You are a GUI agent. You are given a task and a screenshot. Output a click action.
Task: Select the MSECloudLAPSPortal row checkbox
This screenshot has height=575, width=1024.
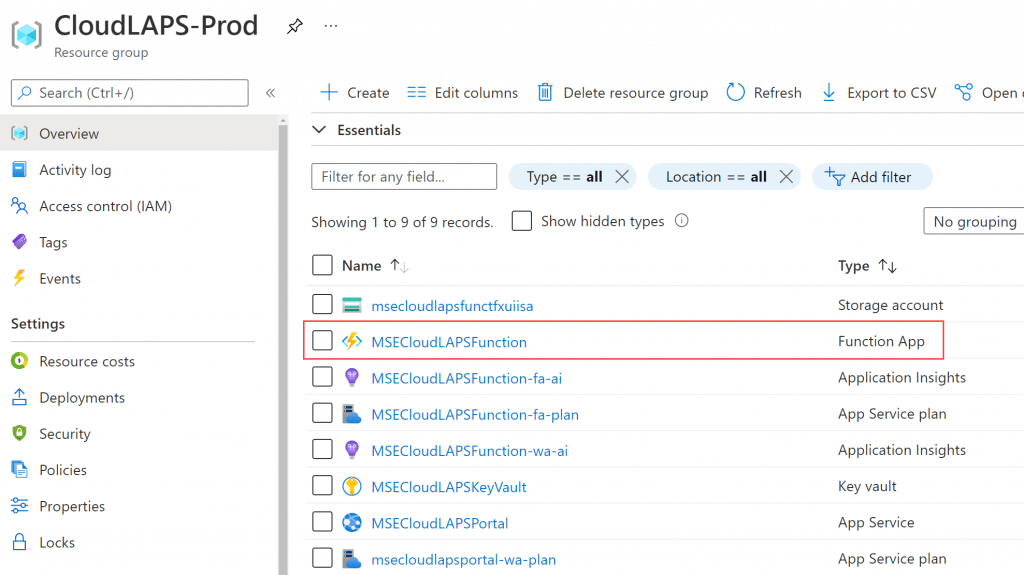(x=323, y=521)
